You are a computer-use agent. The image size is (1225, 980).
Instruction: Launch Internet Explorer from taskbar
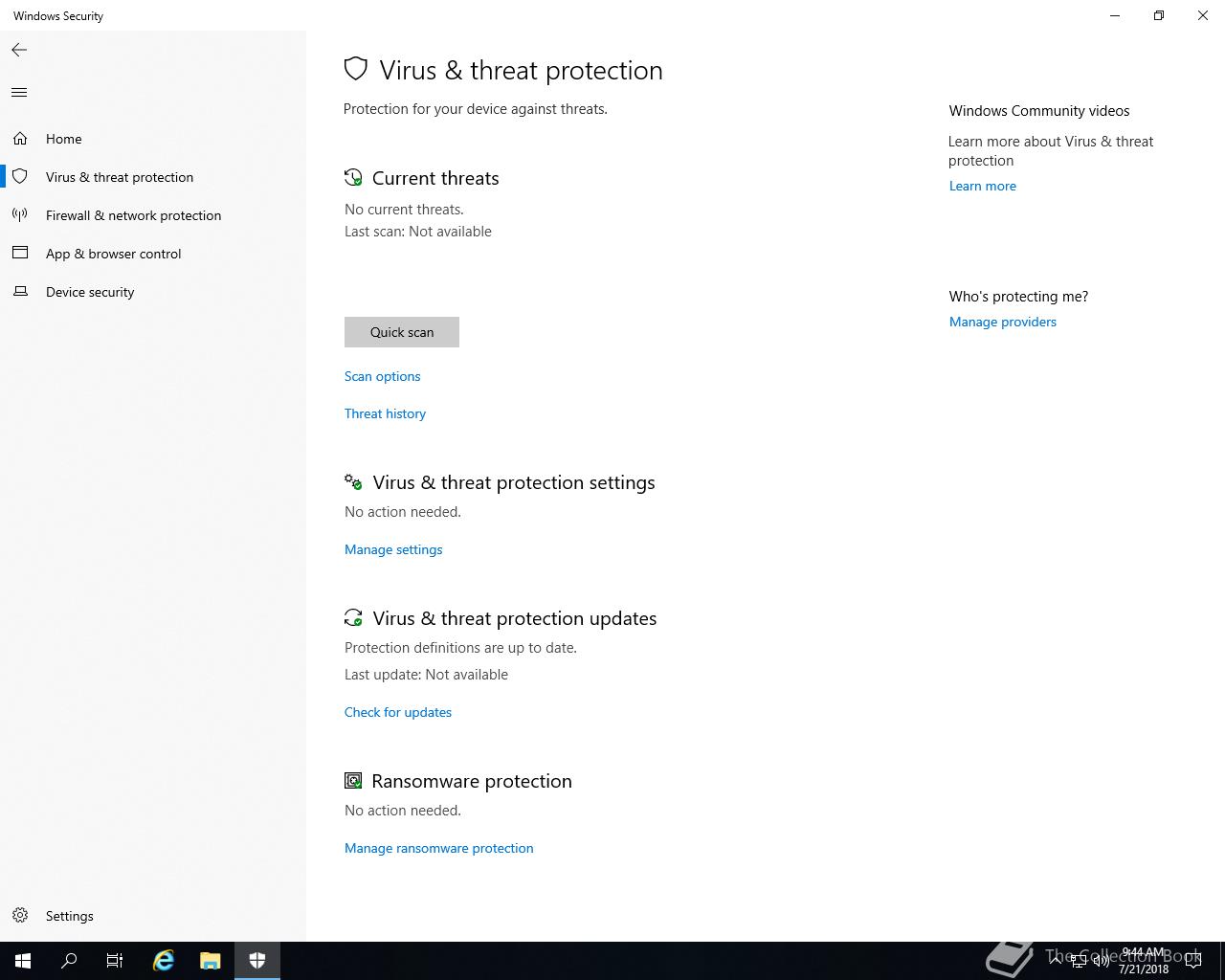(164, 961)
